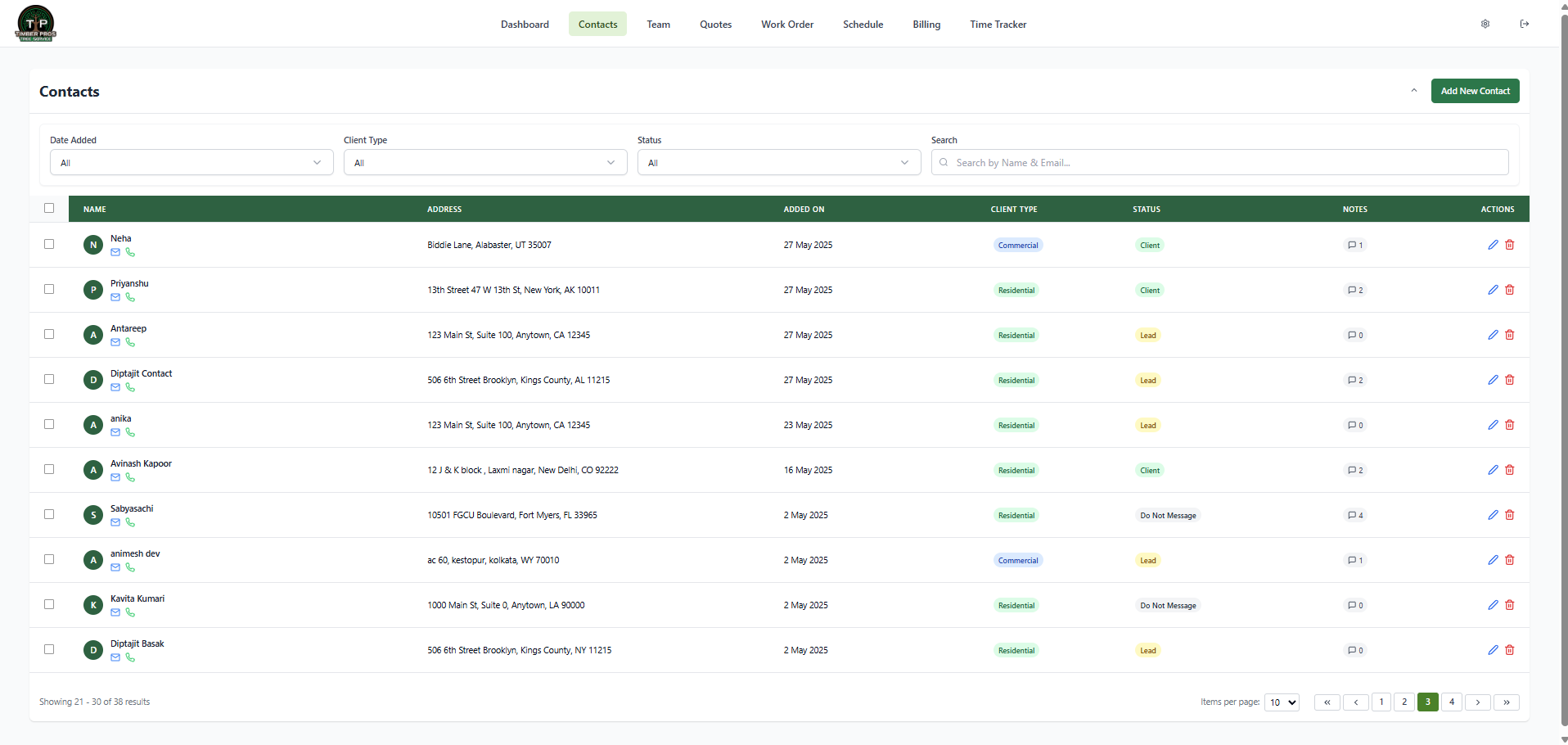Click the Add New Contact button

coord(1475,91)
